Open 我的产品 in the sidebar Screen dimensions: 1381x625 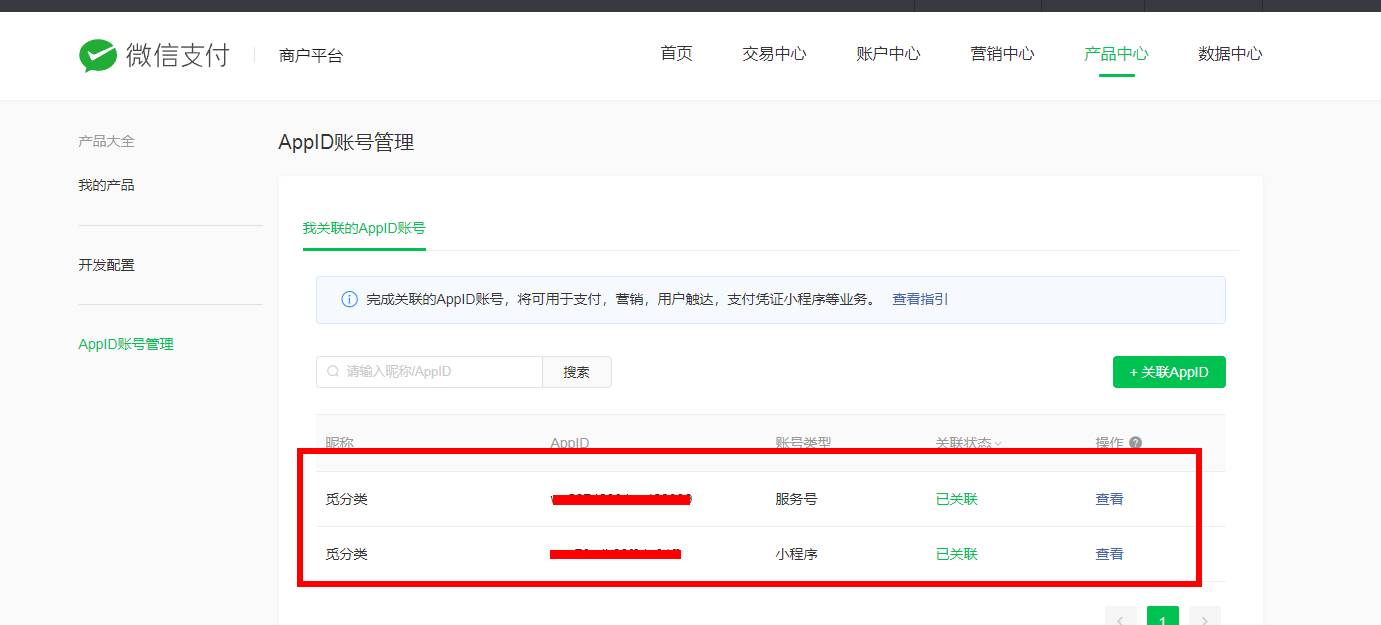click(106, 185)
